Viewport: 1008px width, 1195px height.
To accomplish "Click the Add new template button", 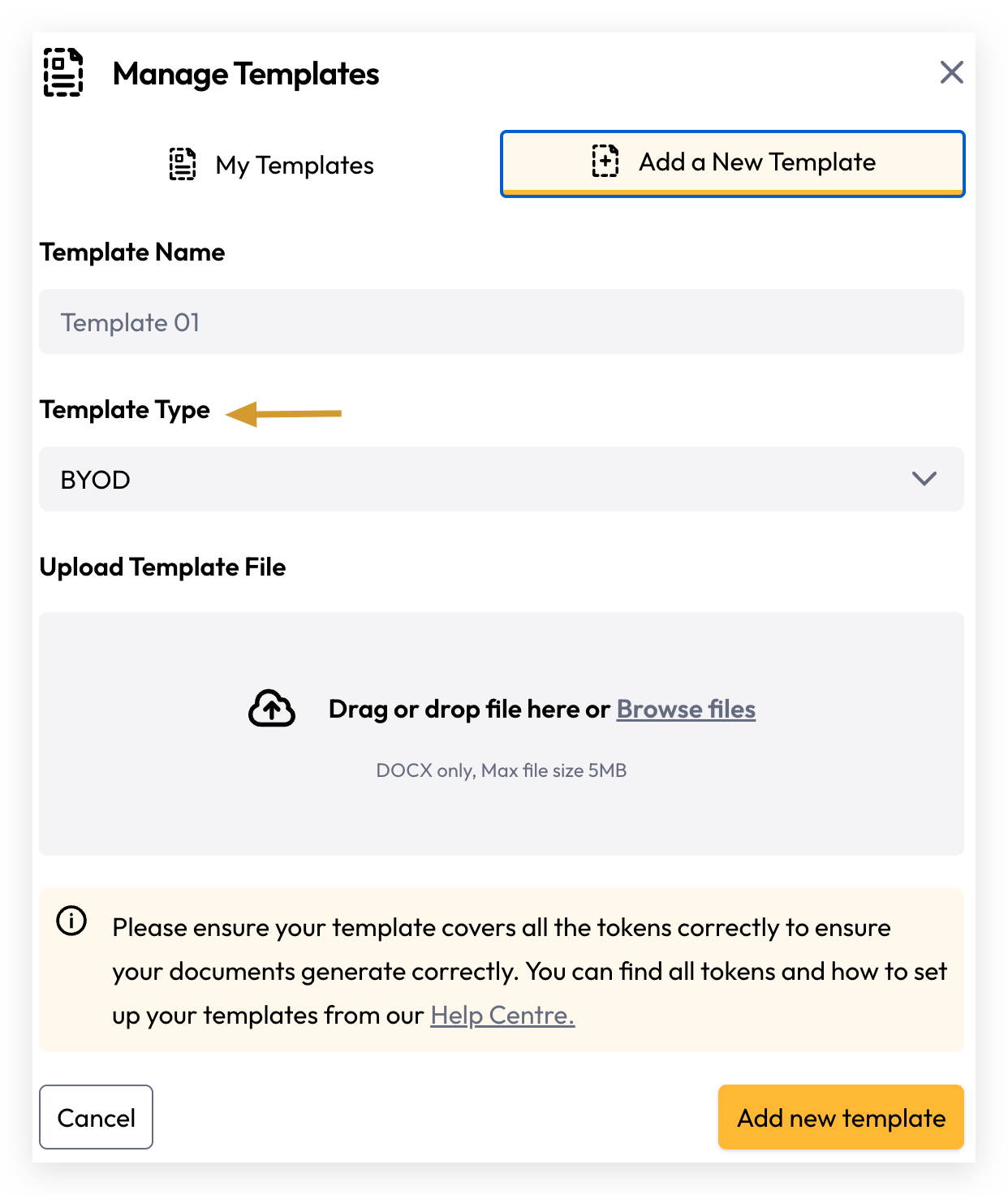I will click(x=841, y=1117).
